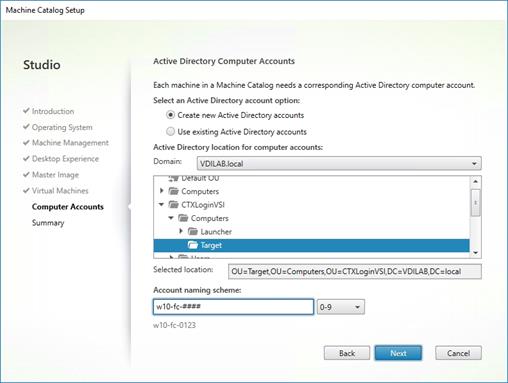Screen dimensions: 508x383
Task: Select the CTXLoginVSI OU label
Action: coord(203,205)
